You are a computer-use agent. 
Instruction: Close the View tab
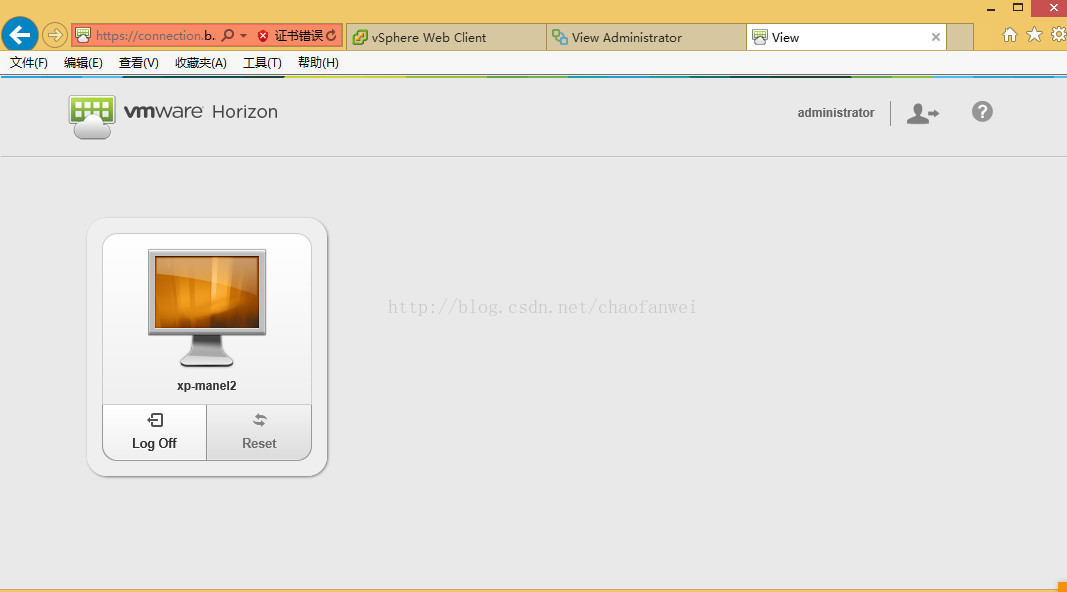pyautogui.click(x=936, y=37)
